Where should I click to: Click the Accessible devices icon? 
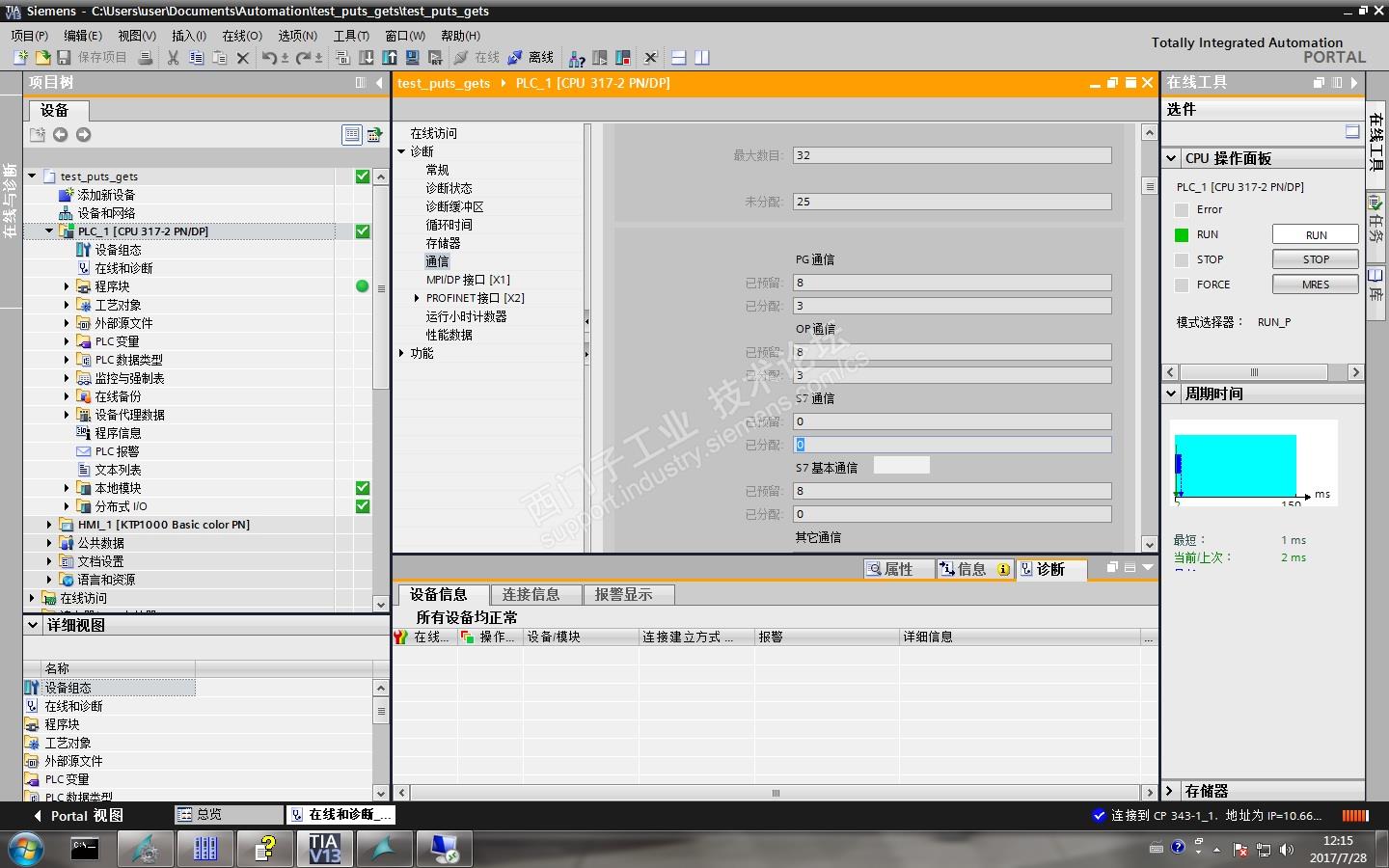(577, 58)
